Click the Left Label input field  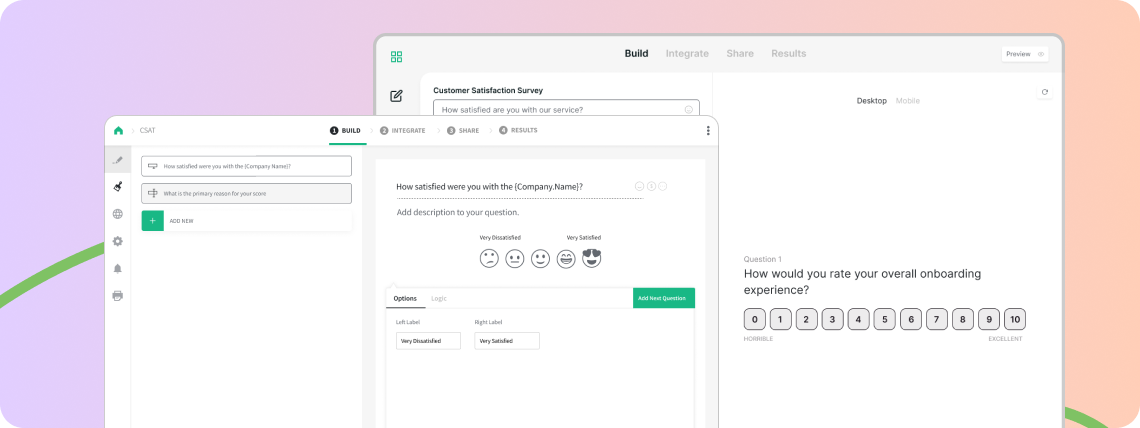tap(428, 341)
